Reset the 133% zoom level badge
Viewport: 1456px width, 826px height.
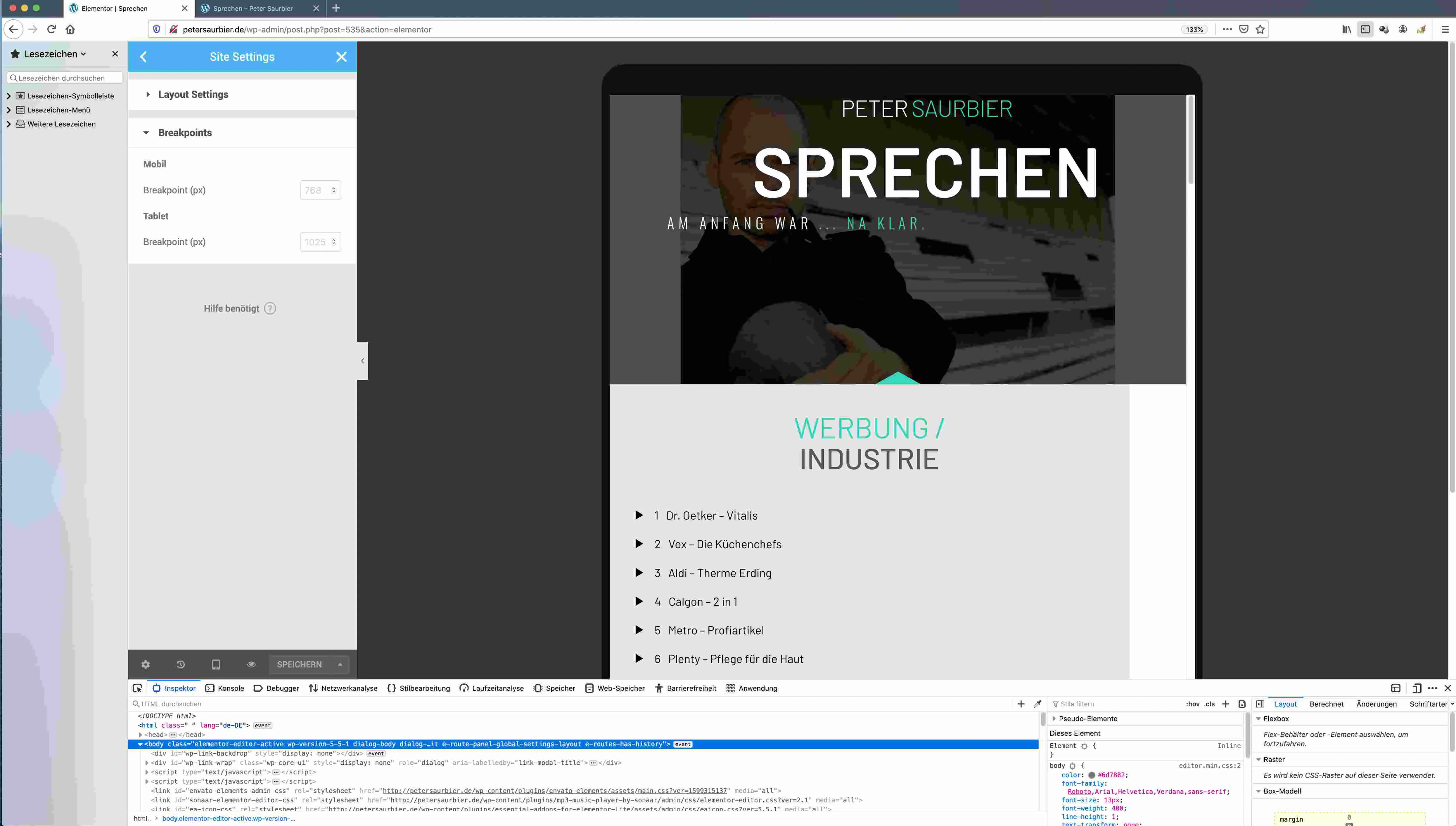1194,29
